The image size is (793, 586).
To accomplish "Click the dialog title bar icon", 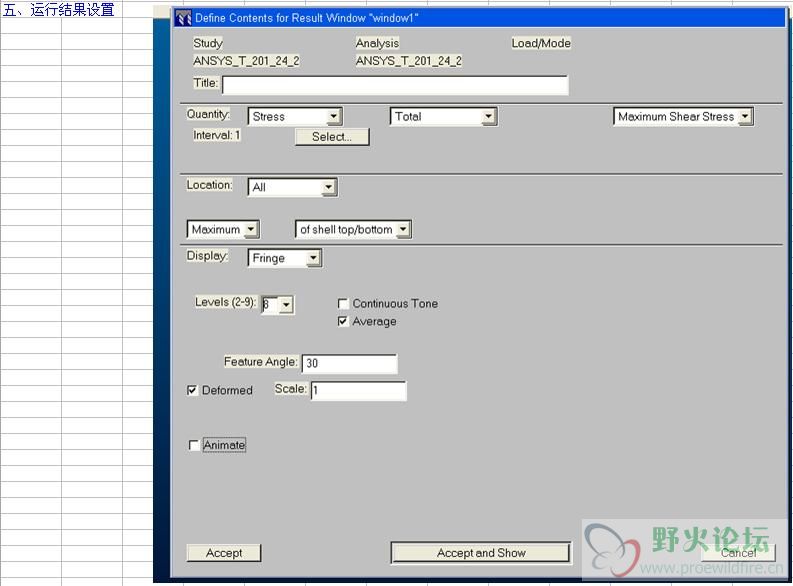I will tap(183, 18).
